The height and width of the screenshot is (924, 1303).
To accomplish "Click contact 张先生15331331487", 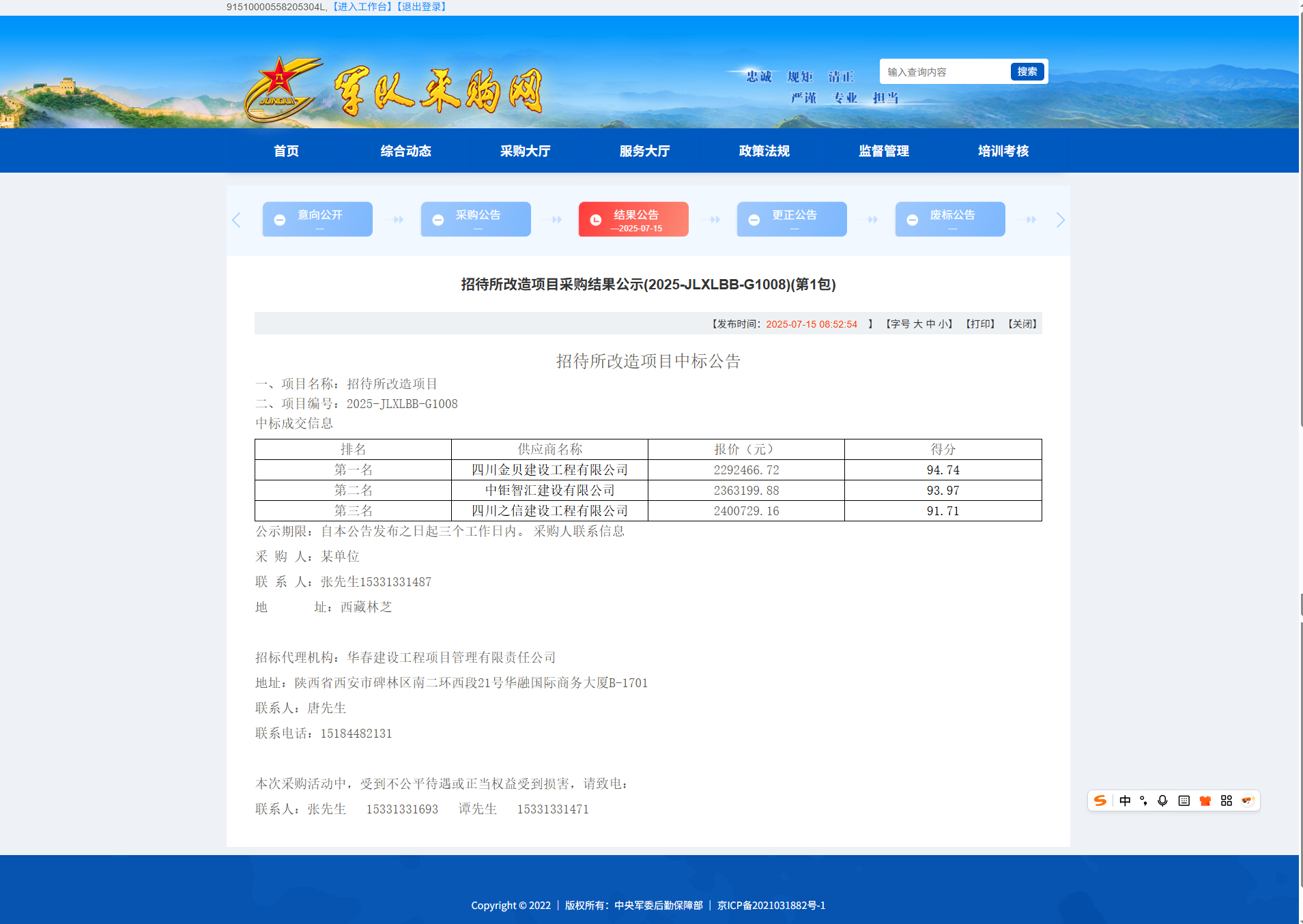I will click(x=376, y=582).
